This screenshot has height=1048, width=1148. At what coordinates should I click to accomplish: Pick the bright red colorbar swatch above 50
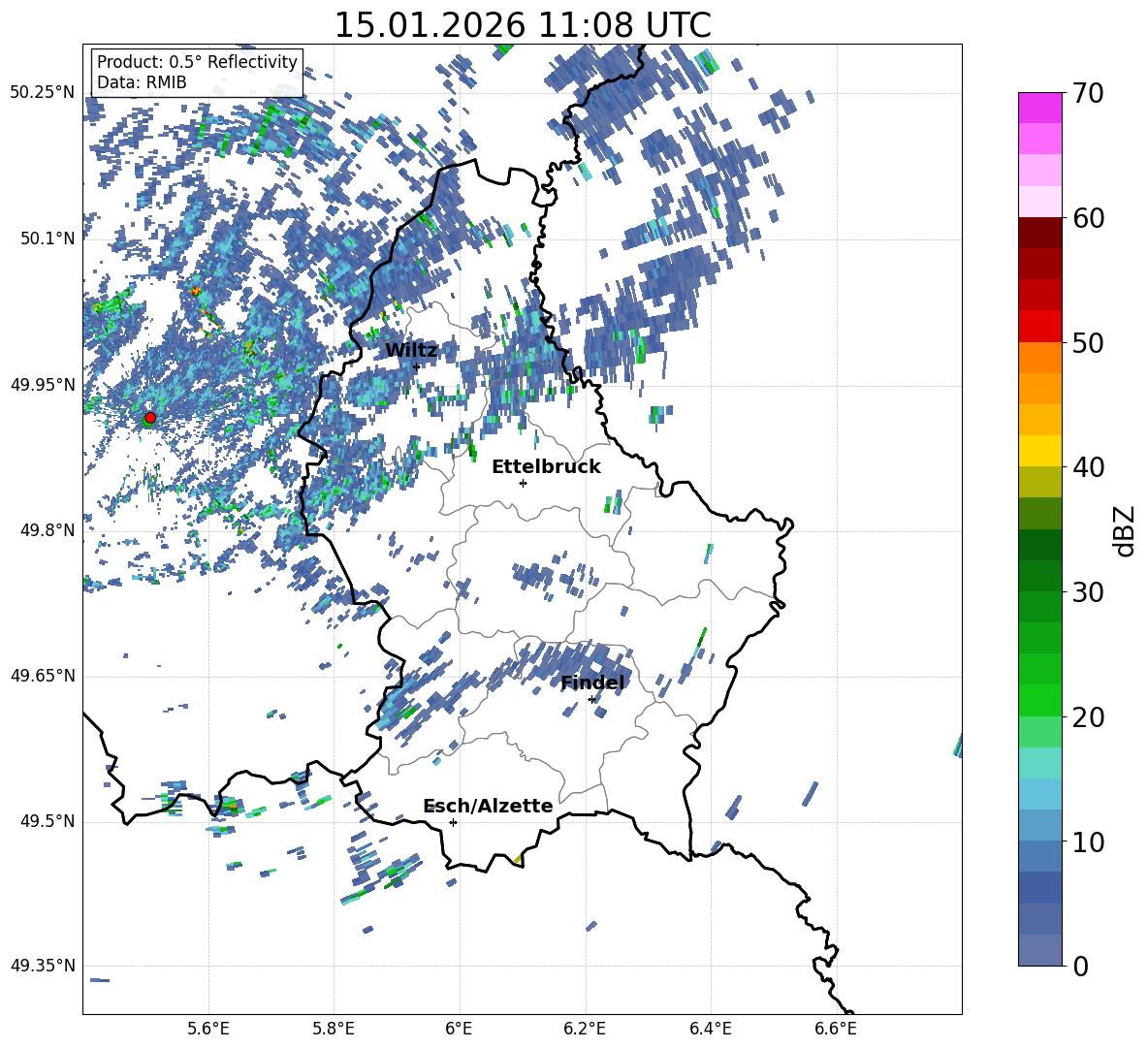(x=1039, y=327)
